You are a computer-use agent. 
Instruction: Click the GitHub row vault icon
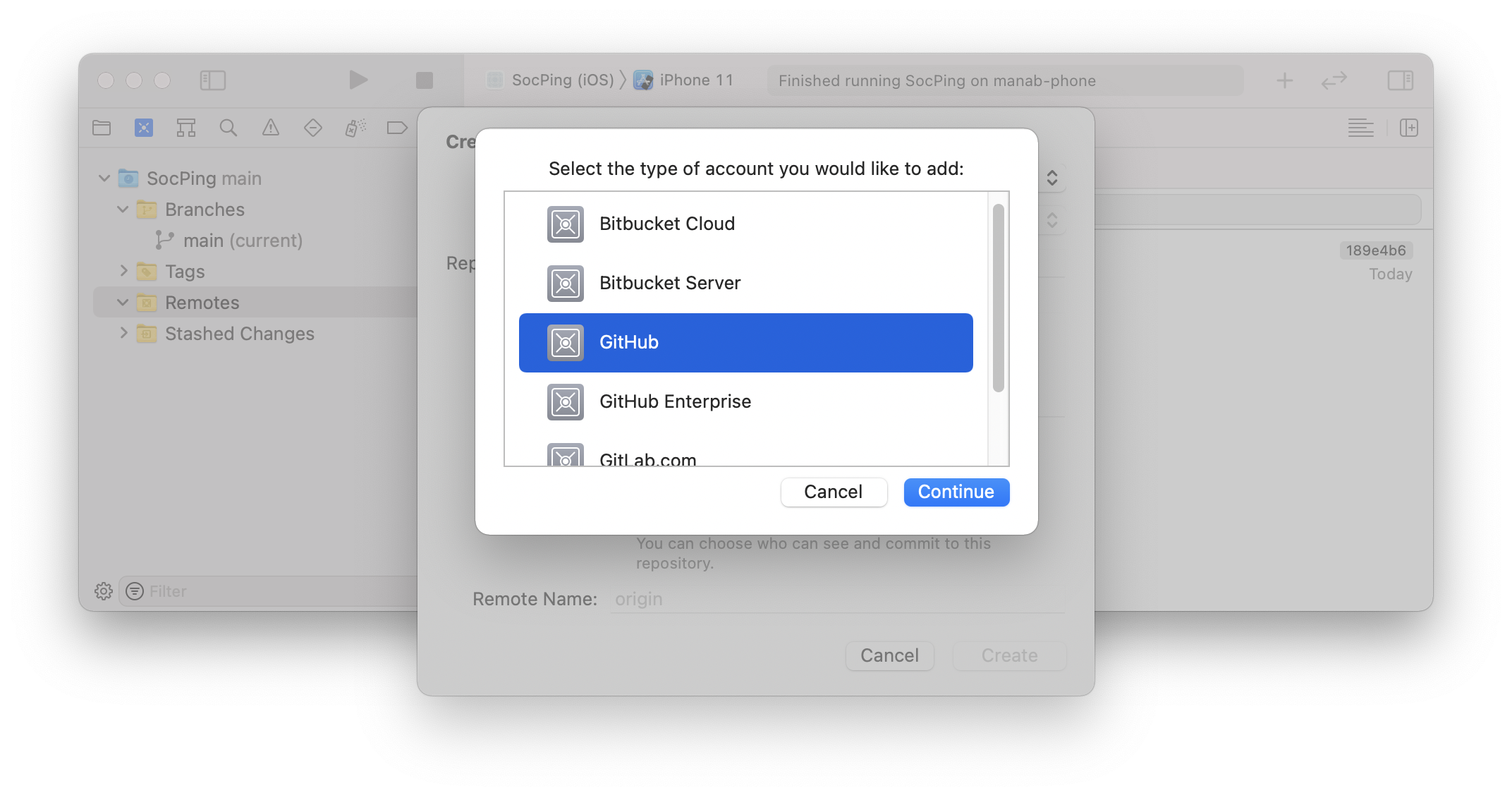click(566, 343)
